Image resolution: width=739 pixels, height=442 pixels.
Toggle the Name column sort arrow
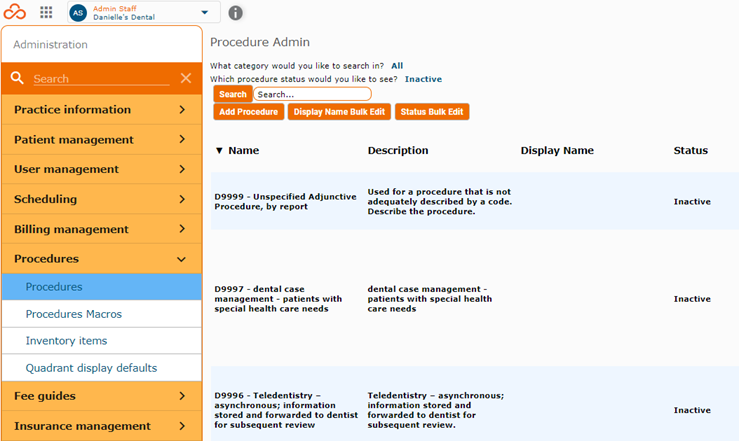[x=219, y=151]
